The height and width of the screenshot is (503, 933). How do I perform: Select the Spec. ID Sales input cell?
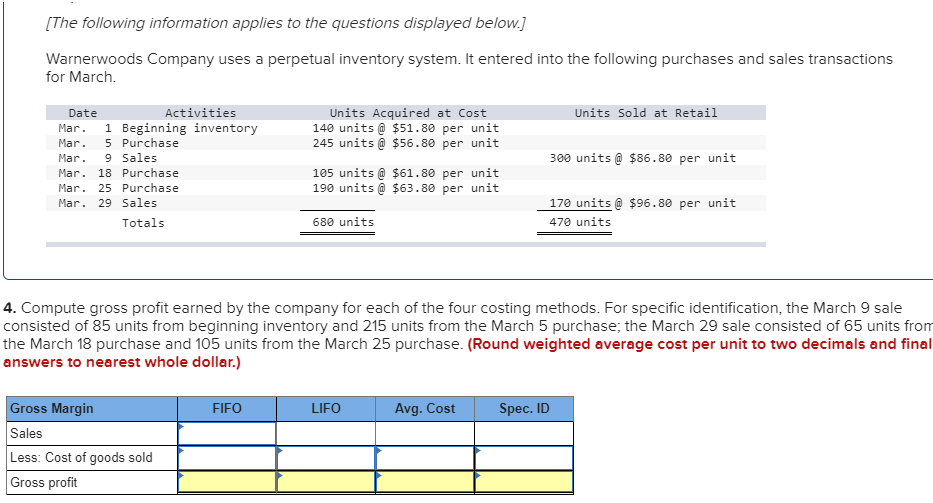[524, 433]
